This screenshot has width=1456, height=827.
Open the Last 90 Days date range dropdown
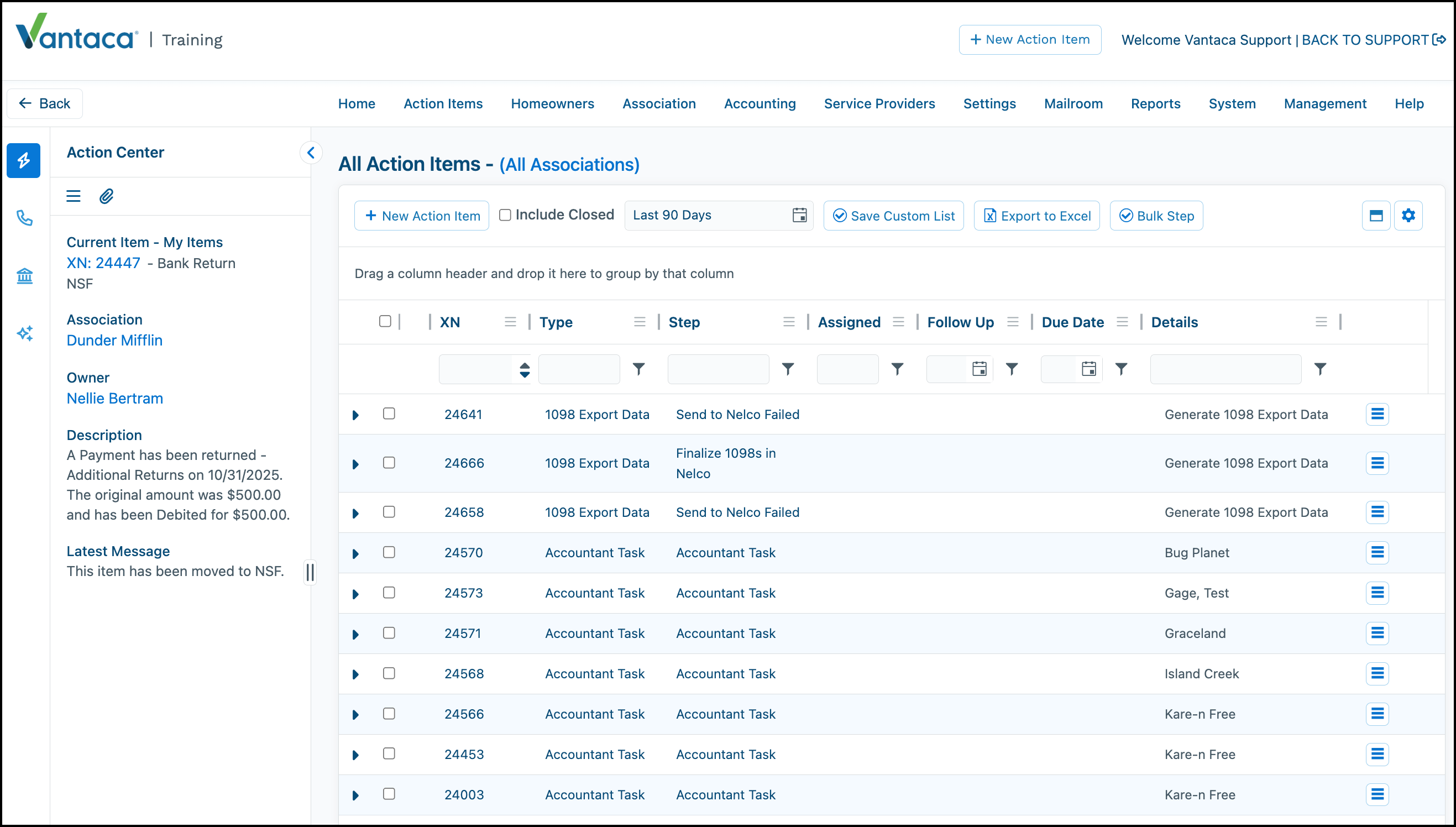click(719, 215)
